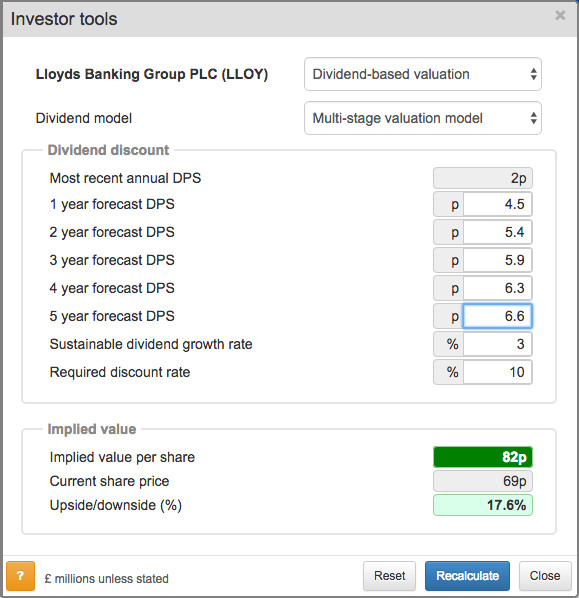Expand the Multi-stage valuation model dropdown
579x598 pixels.
(x=423, y=118)
